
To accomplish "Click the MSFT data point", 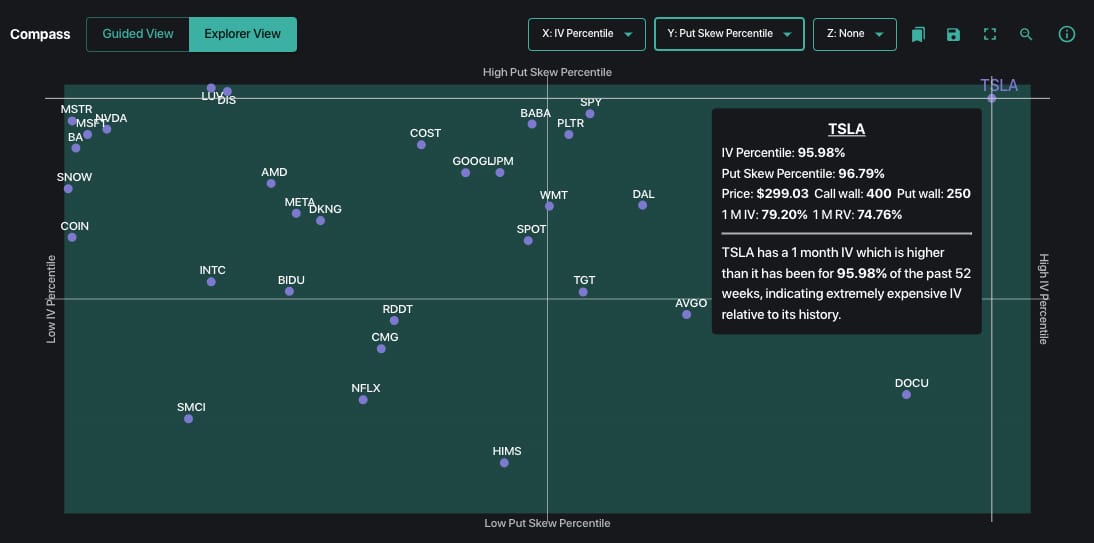I will tap(87, 135).
